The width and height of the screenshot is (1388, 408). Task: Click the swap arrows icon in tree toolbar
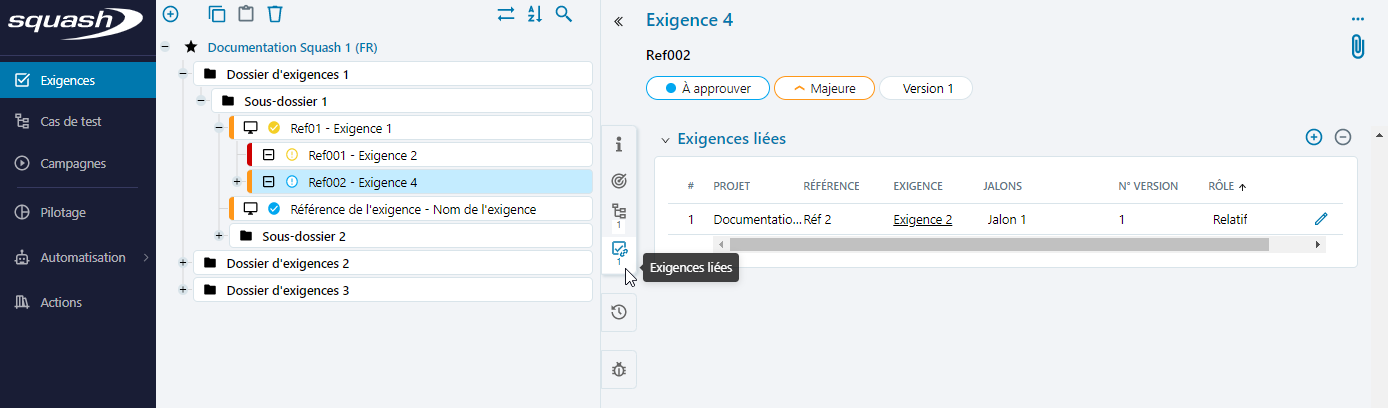tap(506, 14)
